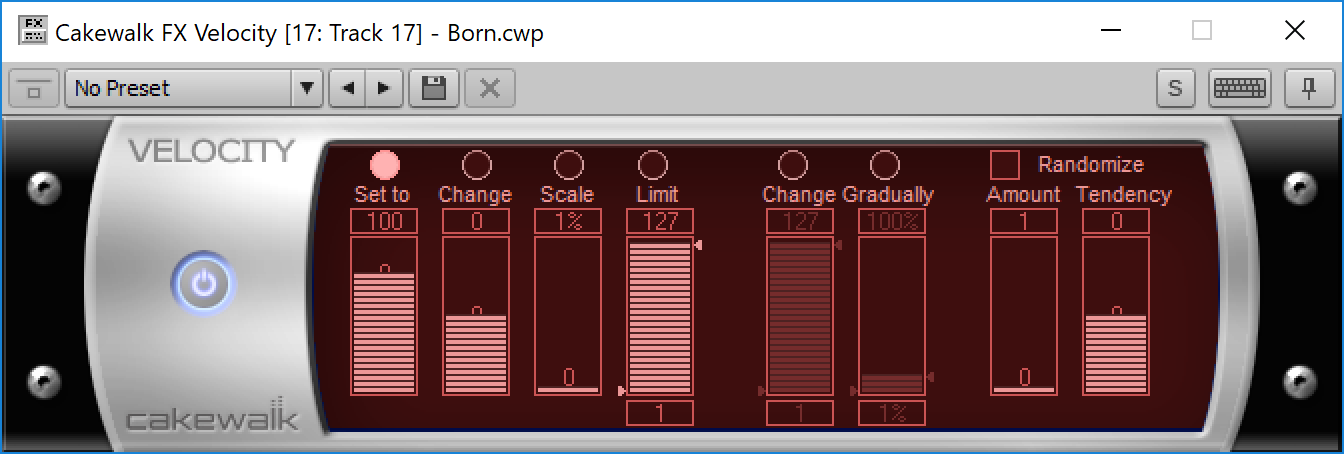Go to the next preset arrow
1344x454 pixels.
[383, 88]
